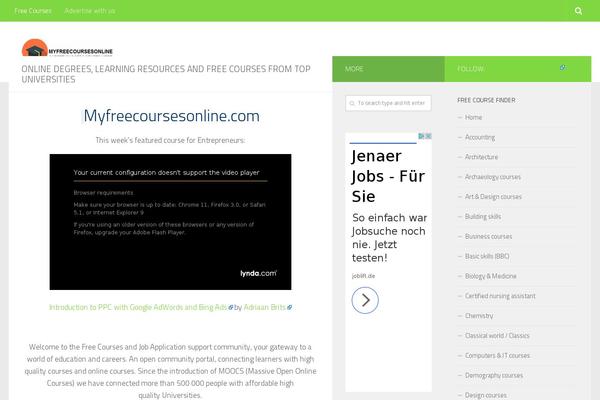
Task: Open Demography courses category
Action: pos(494,376)
